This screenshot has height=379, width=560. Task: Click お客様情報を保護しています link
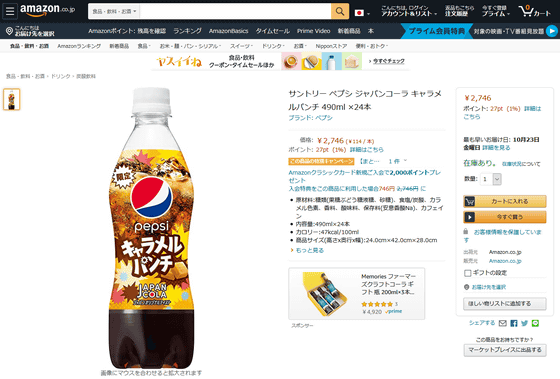coord(502,236)
